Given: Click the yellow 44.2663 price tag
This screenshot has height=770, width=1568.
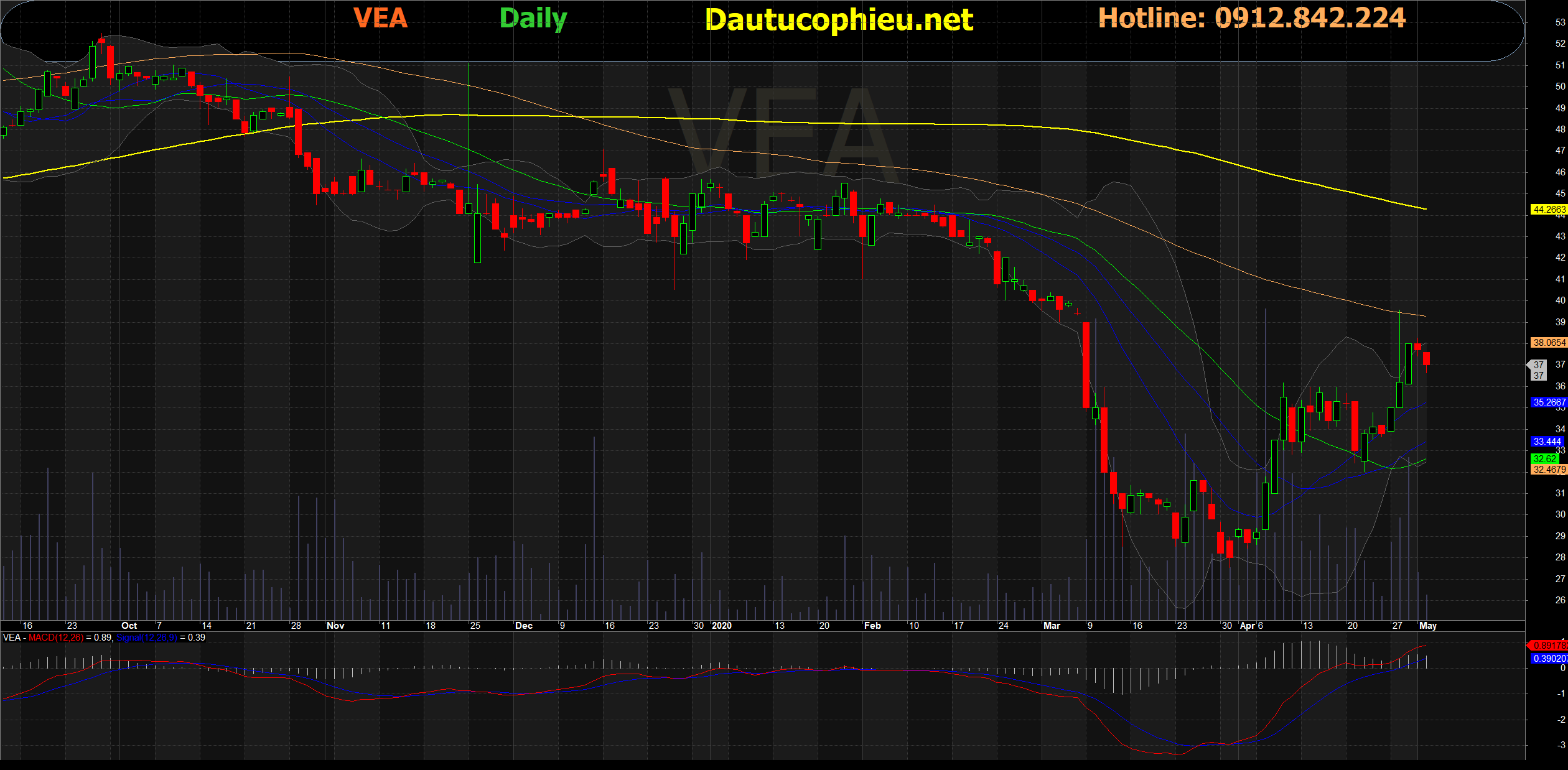Looking at the screenshot, I should (1549, 210).
